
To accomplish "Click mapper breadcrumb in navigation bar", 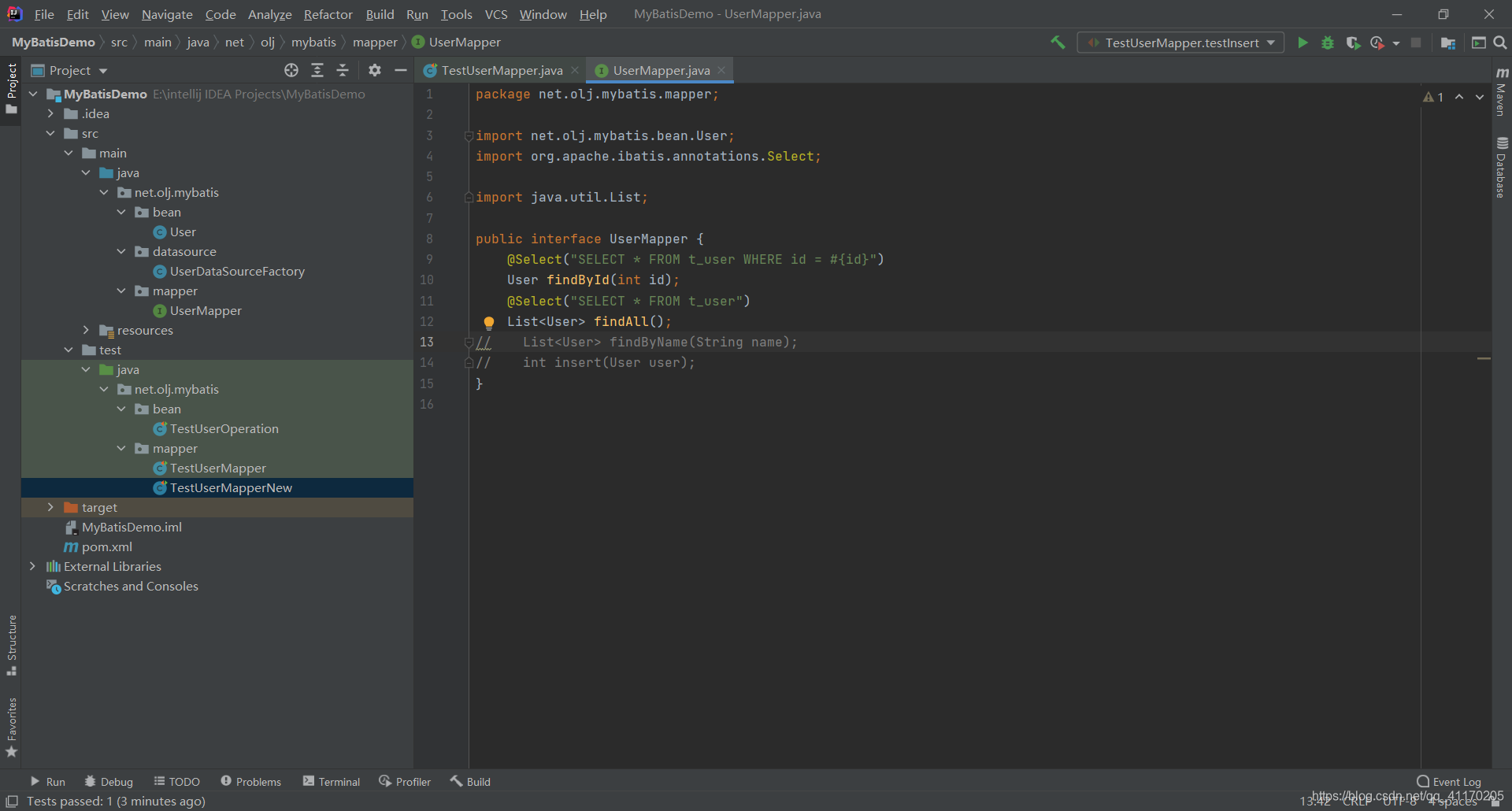I will pos(375,42).
